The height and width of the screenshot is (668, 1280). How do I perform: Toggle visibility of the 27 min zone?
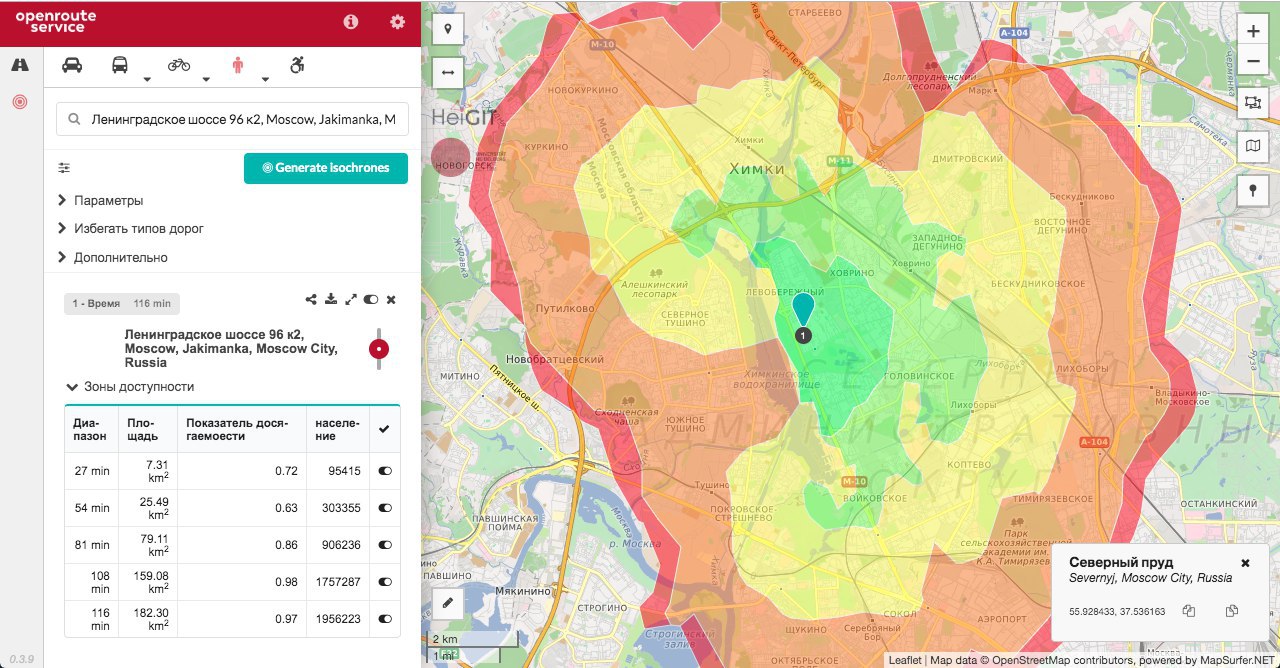385,470
